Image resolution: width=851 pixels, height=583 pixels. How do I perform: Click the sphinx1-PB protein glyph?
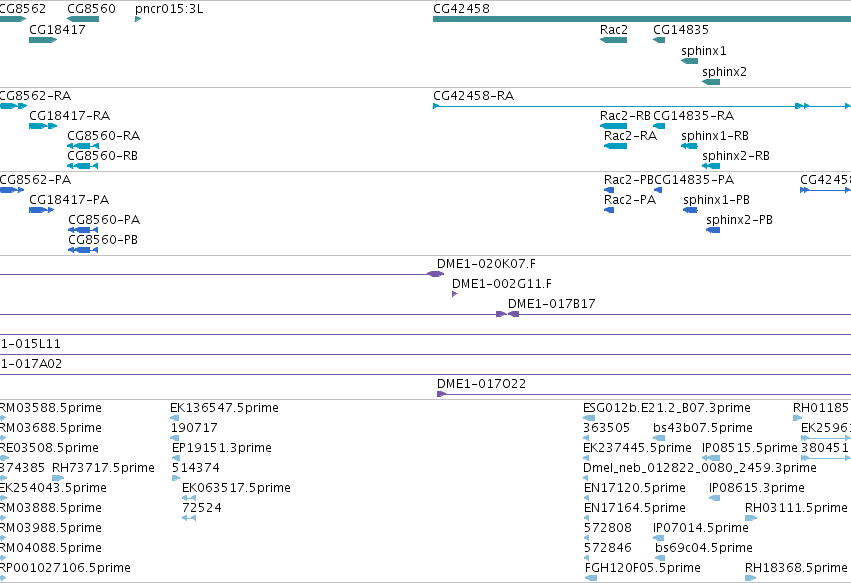(x=690, y=210)
